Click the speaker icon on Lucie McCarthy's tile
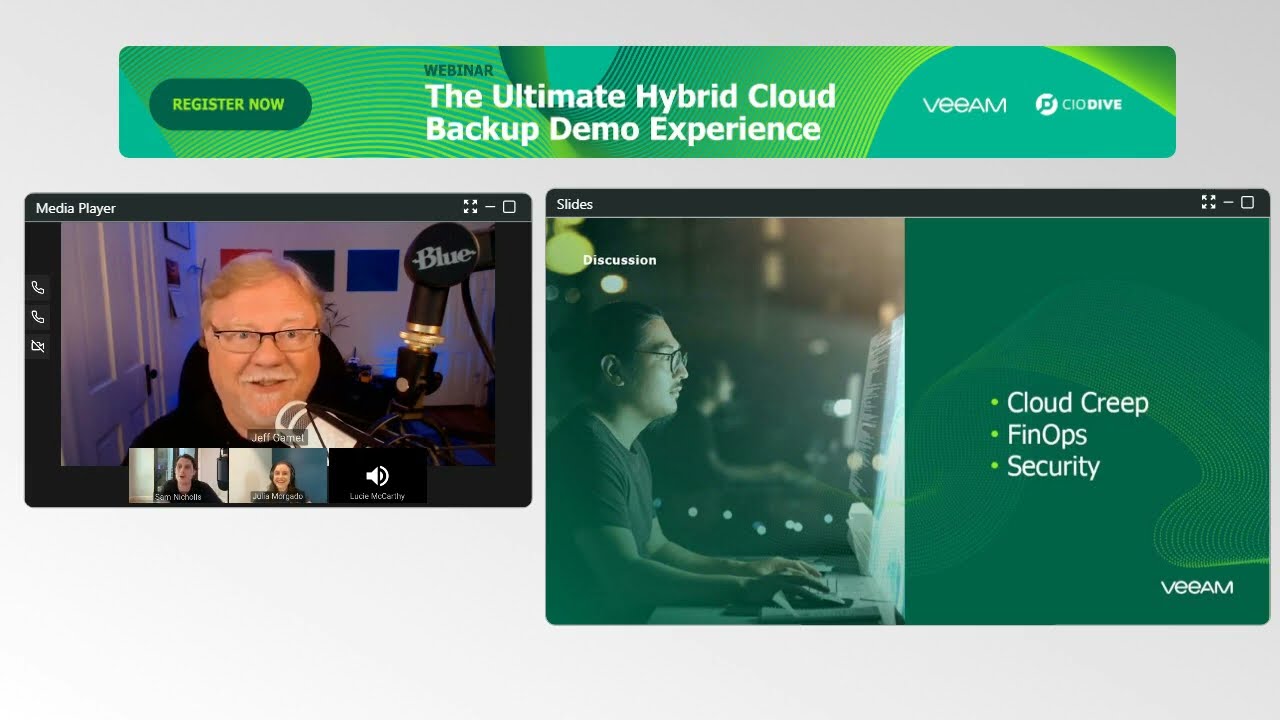This screenshot has width=1280, height=720. [377, 475]
